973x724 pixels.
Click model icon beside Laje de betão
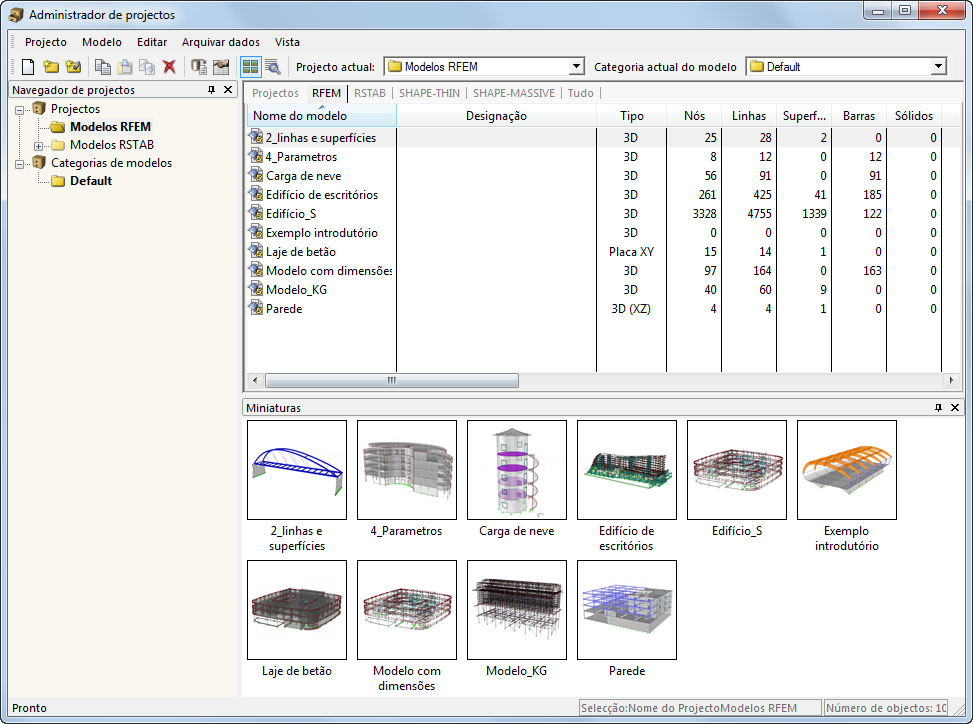point(256,251)
